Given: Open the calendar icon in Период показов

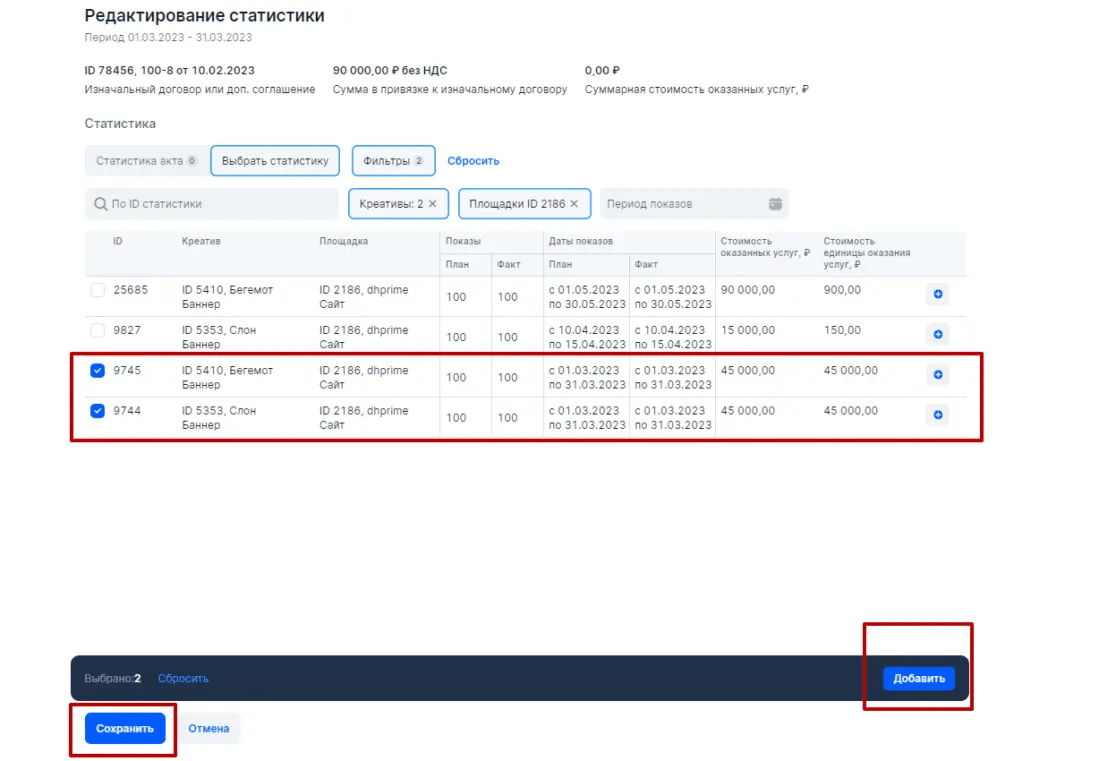Looking at the screenshot, I should pos(775,204).
